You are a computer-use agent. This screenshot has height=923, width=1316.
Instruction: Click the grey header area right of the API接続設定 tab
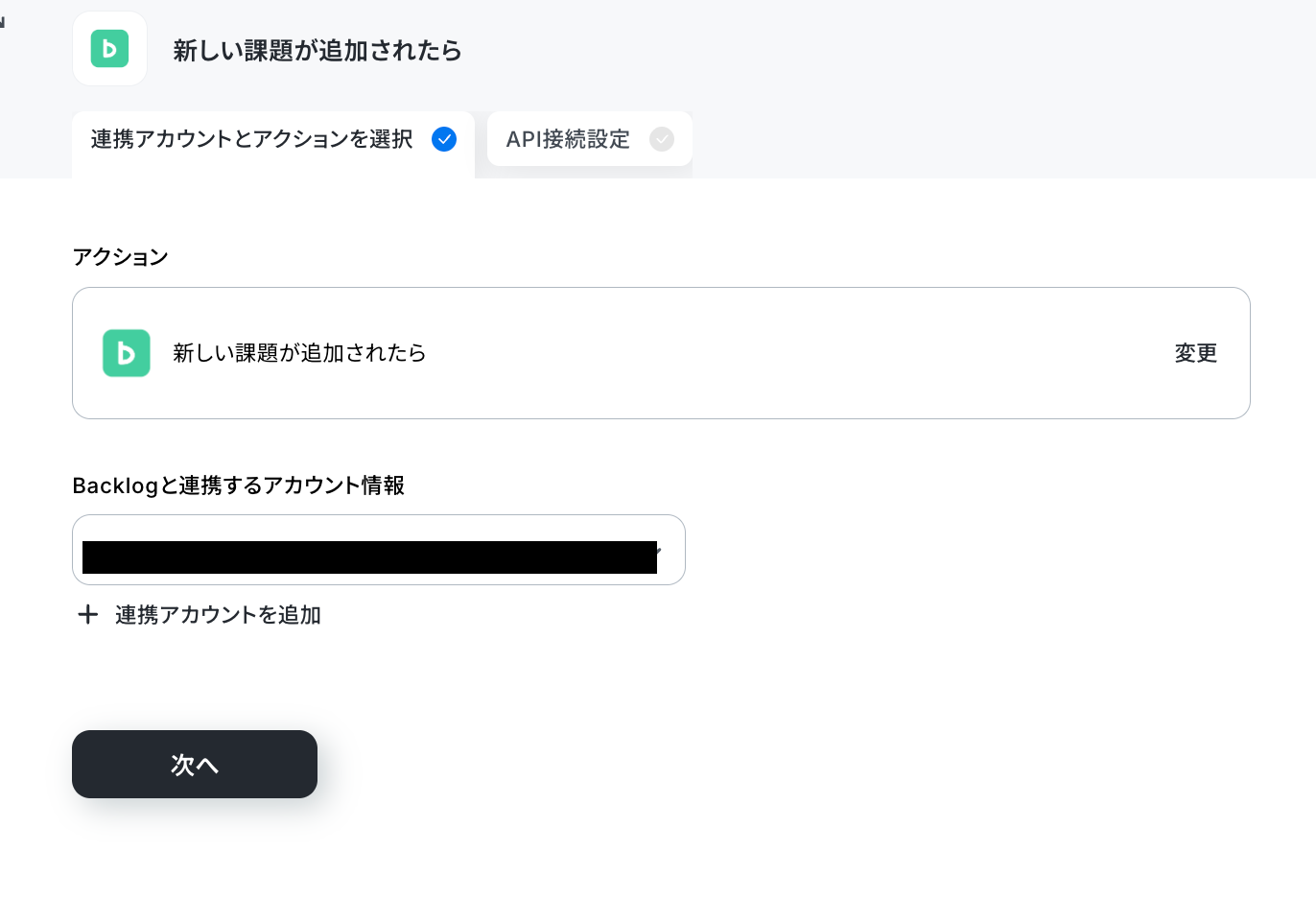tap(1002, 139)
